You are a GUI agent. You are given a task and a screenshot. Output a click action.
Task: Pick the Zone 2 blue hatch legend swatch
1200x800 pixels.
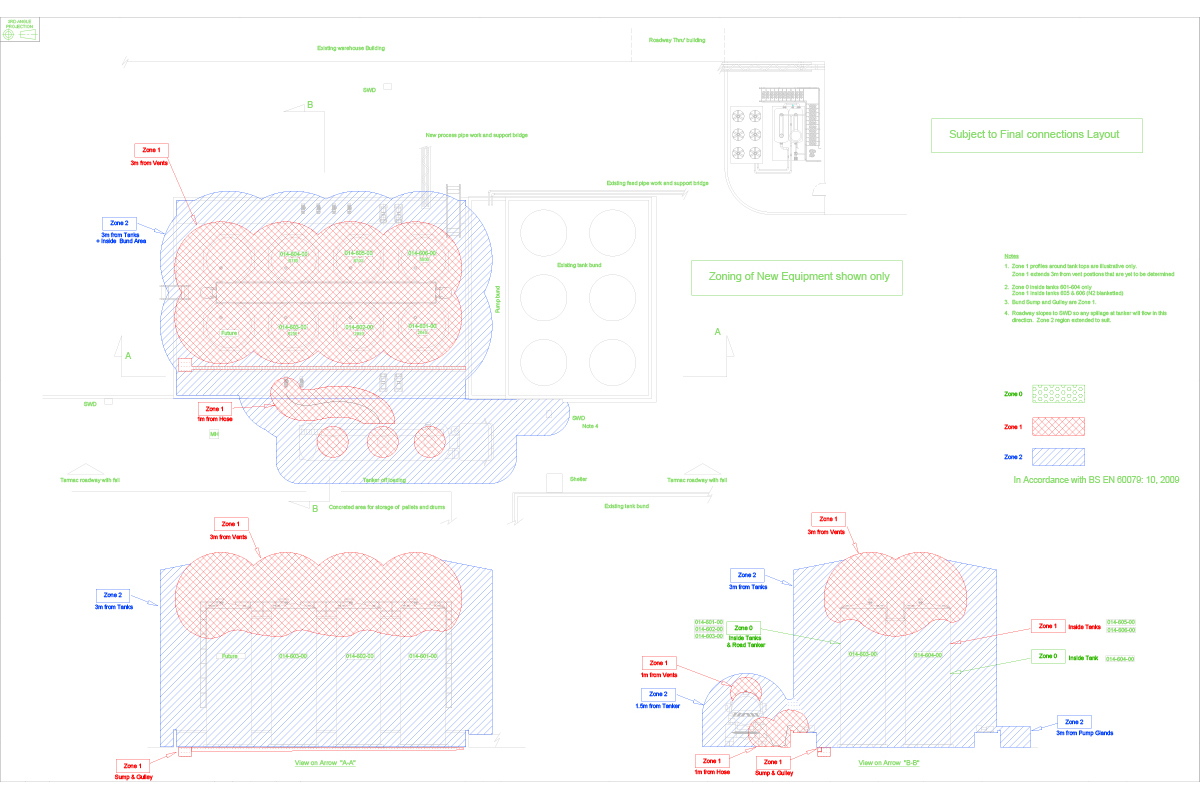tap(1058, 457)
